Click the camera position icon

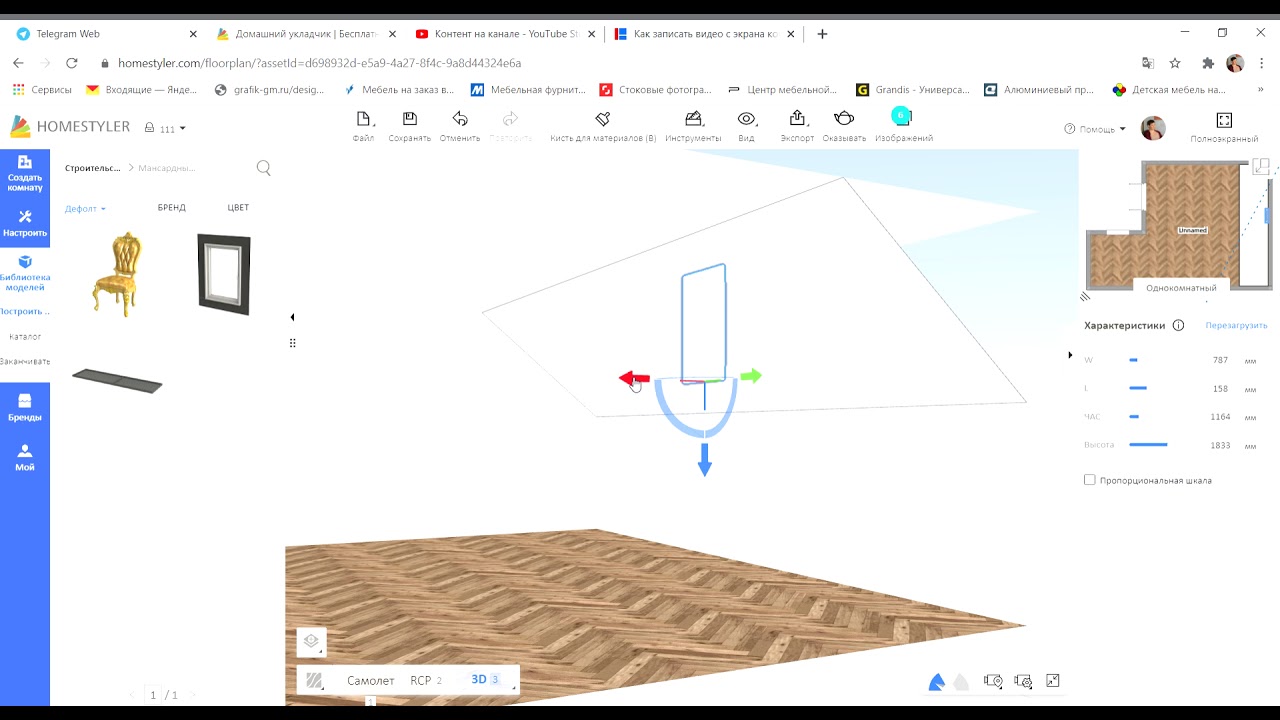click(993, 681)
